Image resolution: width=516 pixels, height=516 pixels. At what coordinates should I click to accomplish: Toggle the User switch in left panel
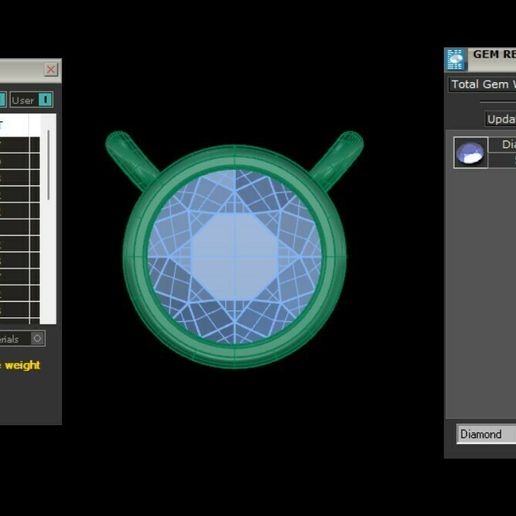[x=46, y=100]
